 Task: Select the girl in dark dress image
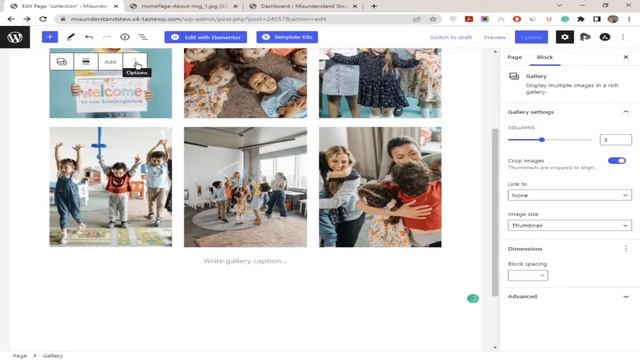tap(380, 83)
